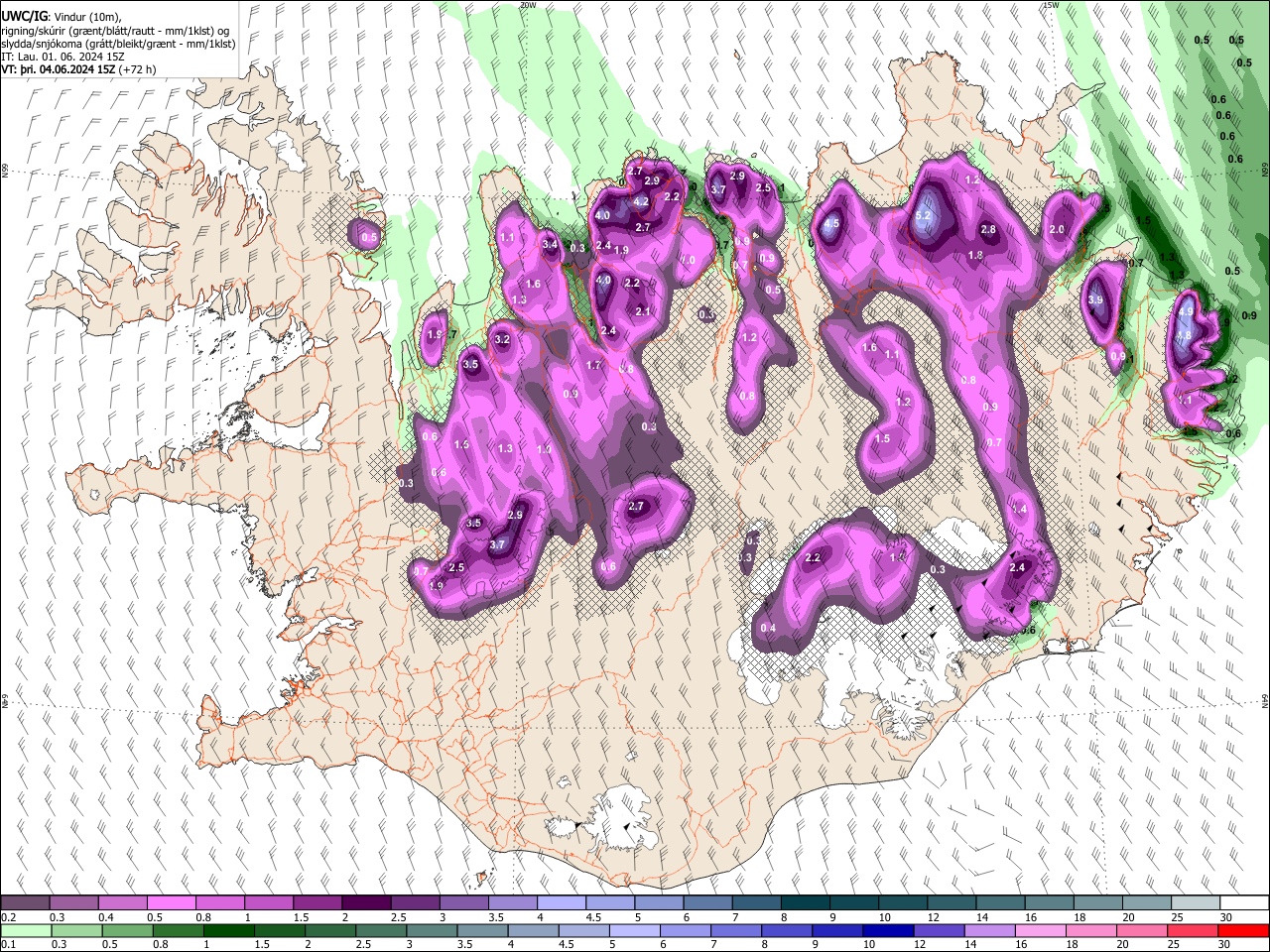This screenshot has width=1270, height=952.
Task: Select the 15W longitude label at the top
Action: click(1051, 5)
